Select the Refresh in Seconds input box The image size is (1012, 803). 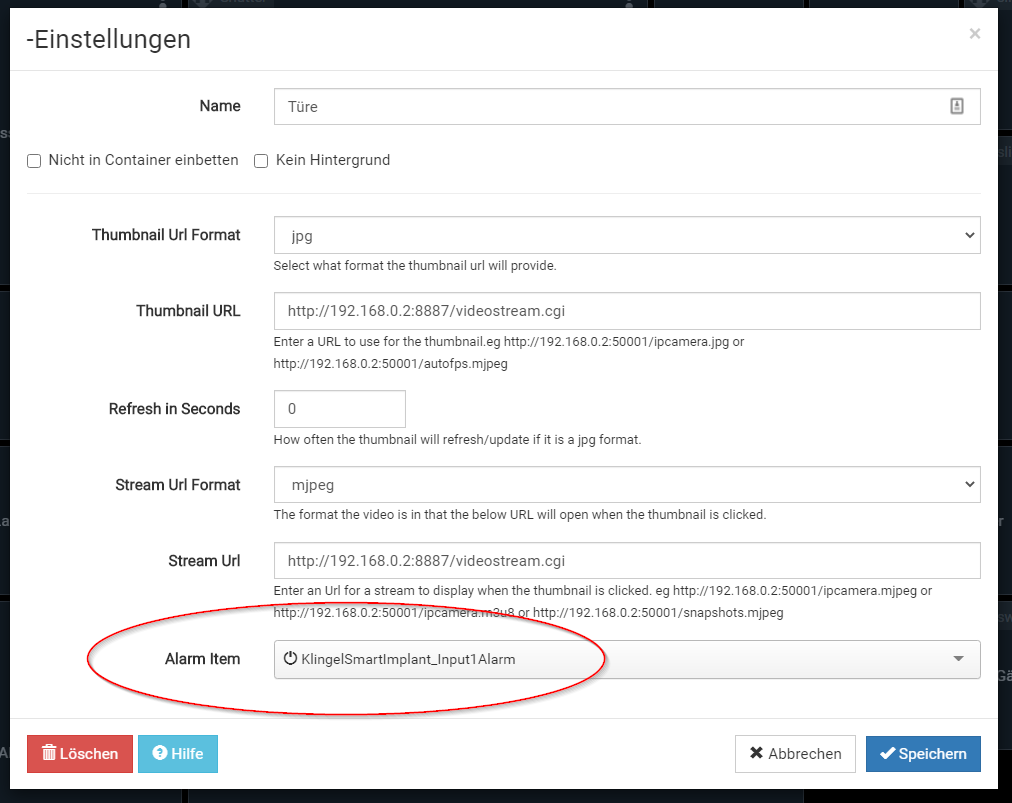[340, 409]
